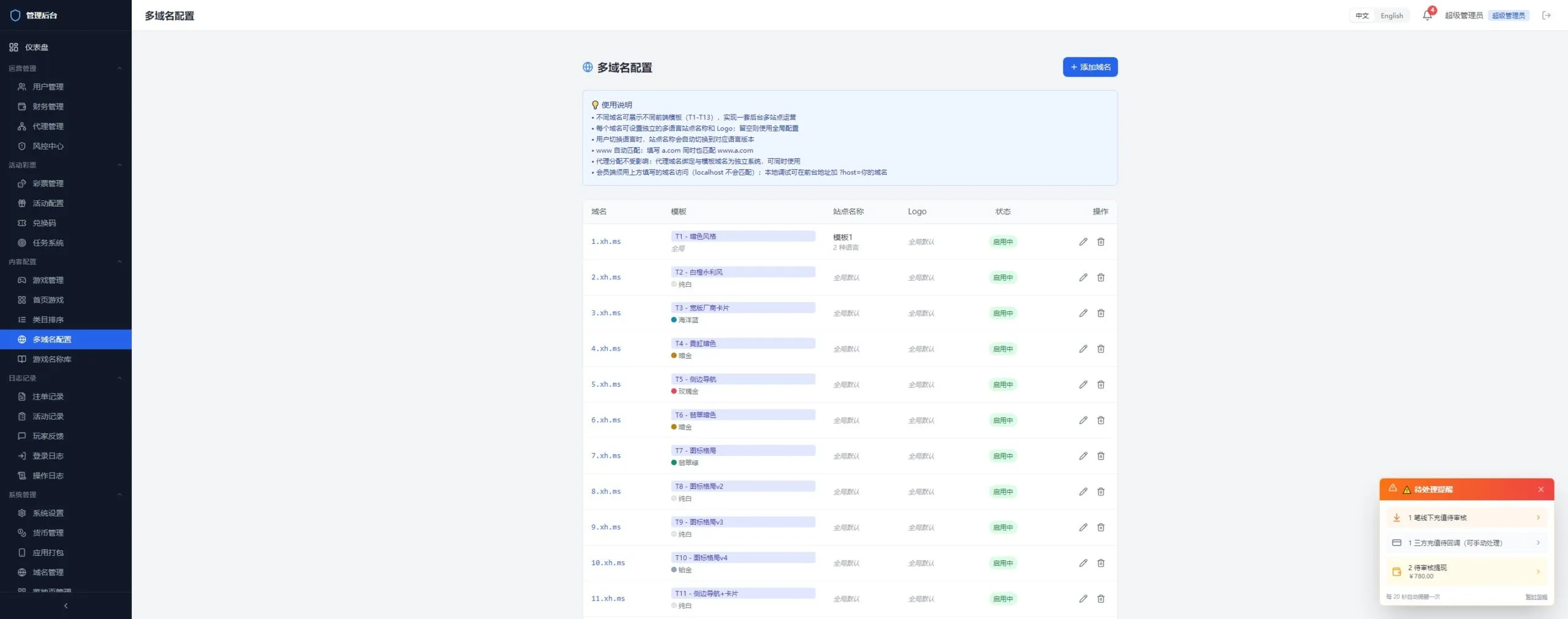
Task: Edit the 6.xh.ms domain row
Action: click(1083, 420)
